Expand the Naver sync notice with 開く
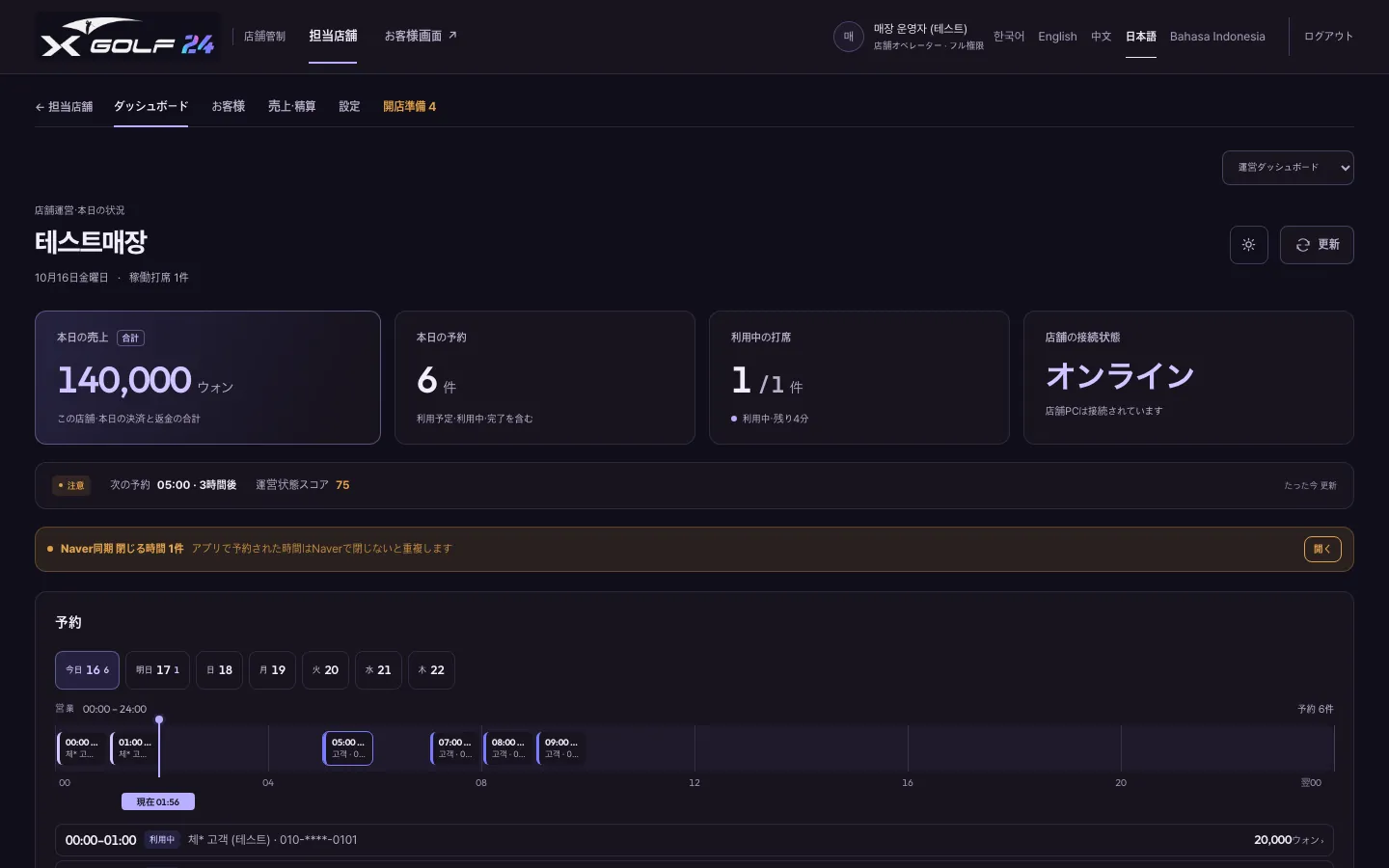1389x868 pixels. coord(1322,549)
